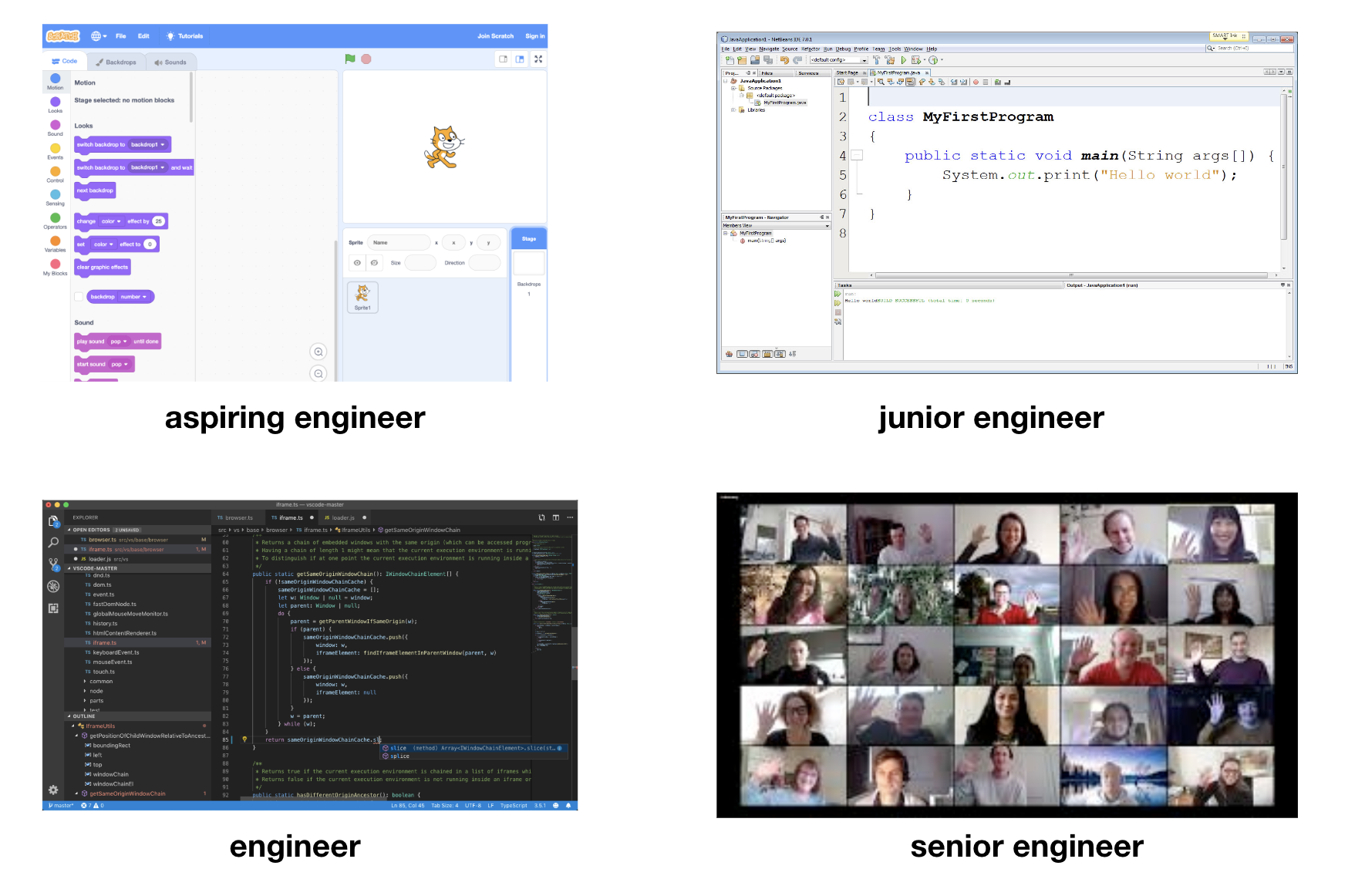The height and width of the screenshot is (896, 1365).
Task: Collapse the OUTLINE section in VS Code
Action: click(x=137, y=716)
